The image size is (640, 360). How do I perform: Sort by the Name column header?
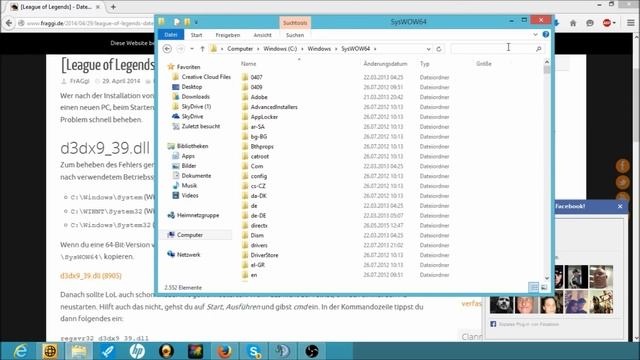tap(248, 64)
